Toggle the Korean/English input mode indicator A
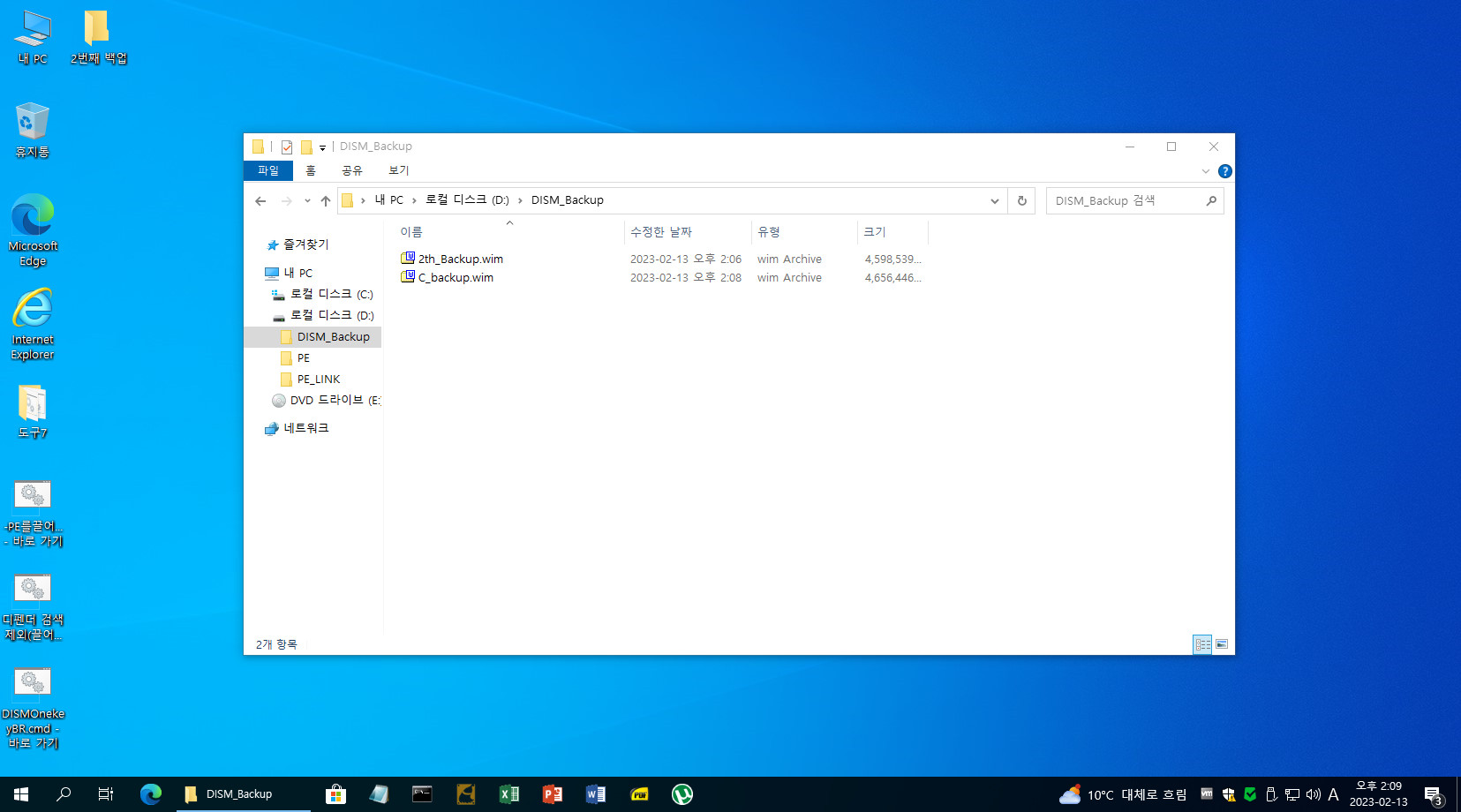 point(1333,794)
